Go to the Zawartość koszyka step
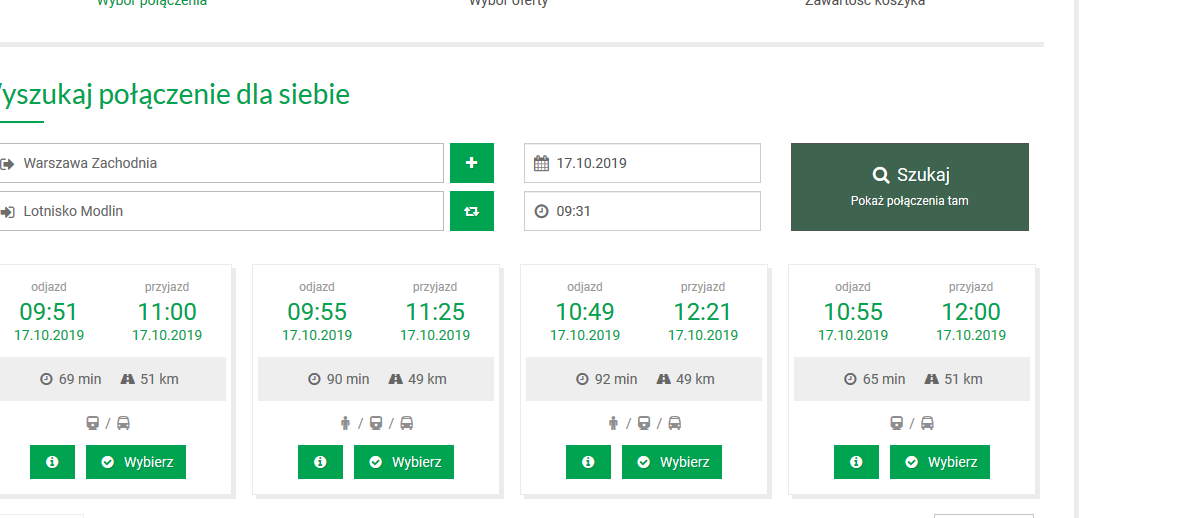Viewport: 1192px width, 518px height. [x=864, y=3]
